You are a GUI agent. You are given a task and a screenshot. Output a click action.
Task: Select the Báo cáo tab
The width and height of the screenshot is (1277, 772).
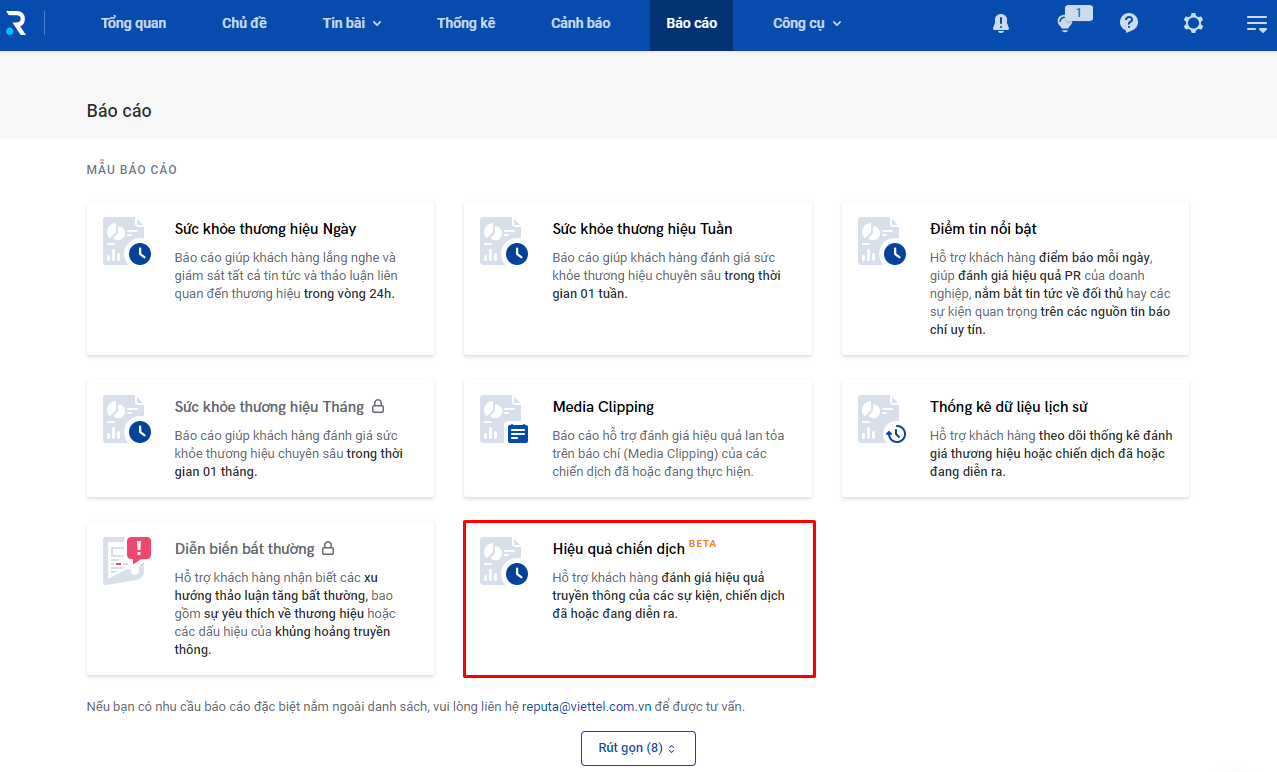point(691,23)
